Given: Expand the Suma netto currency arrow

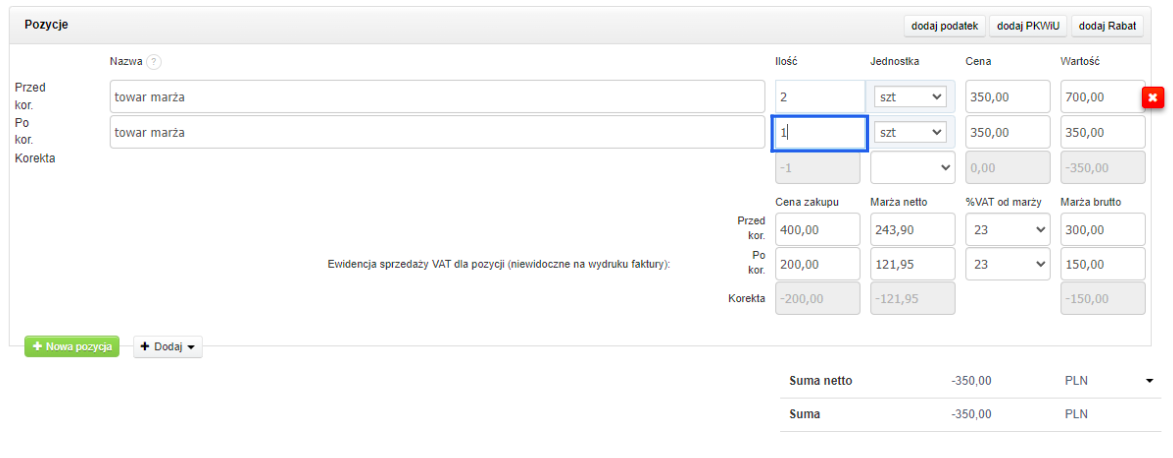Looking at the screenshot, I should pyautogui.click(x=1150, y=381).
